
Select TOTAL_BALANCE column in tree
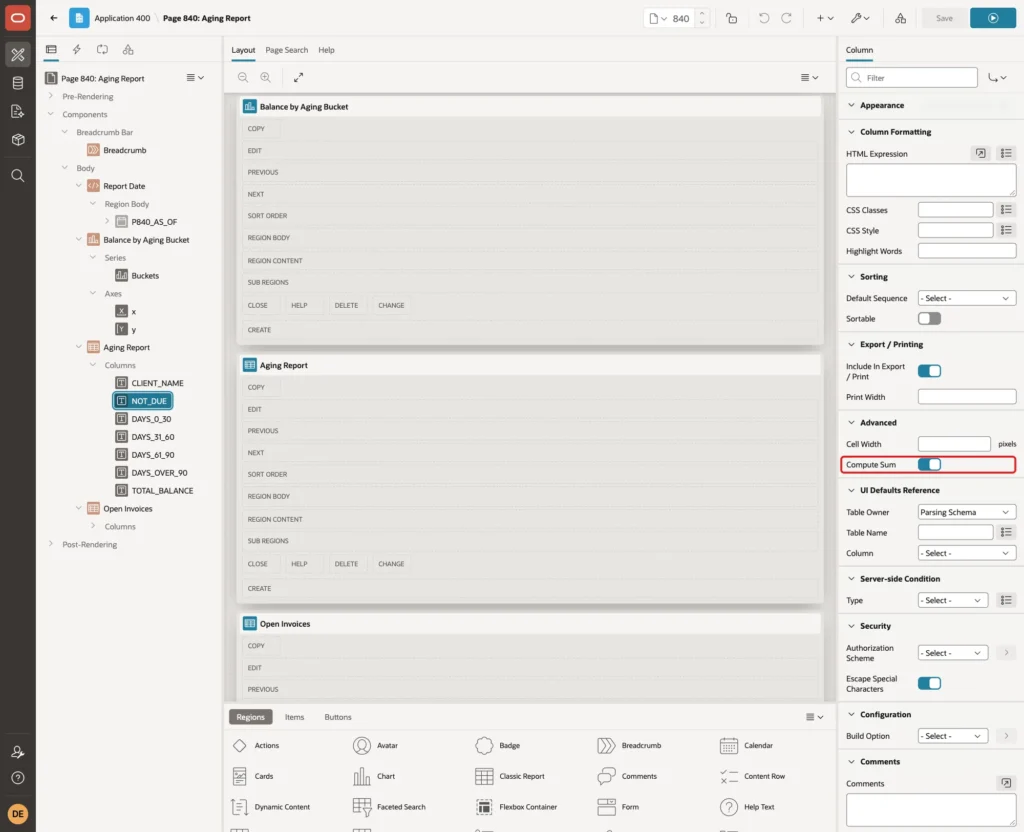162,491
